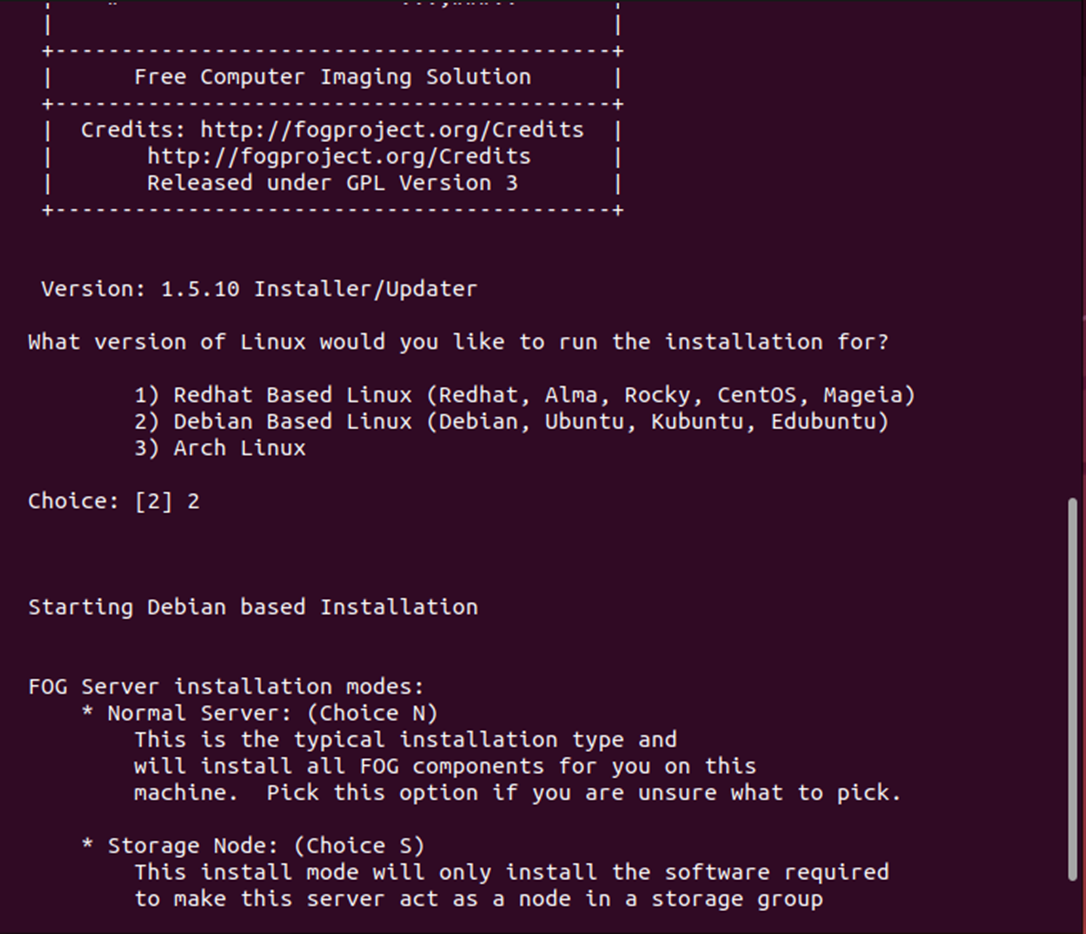
Task: Click the This install mode will only install line
Action: (511, 872)
